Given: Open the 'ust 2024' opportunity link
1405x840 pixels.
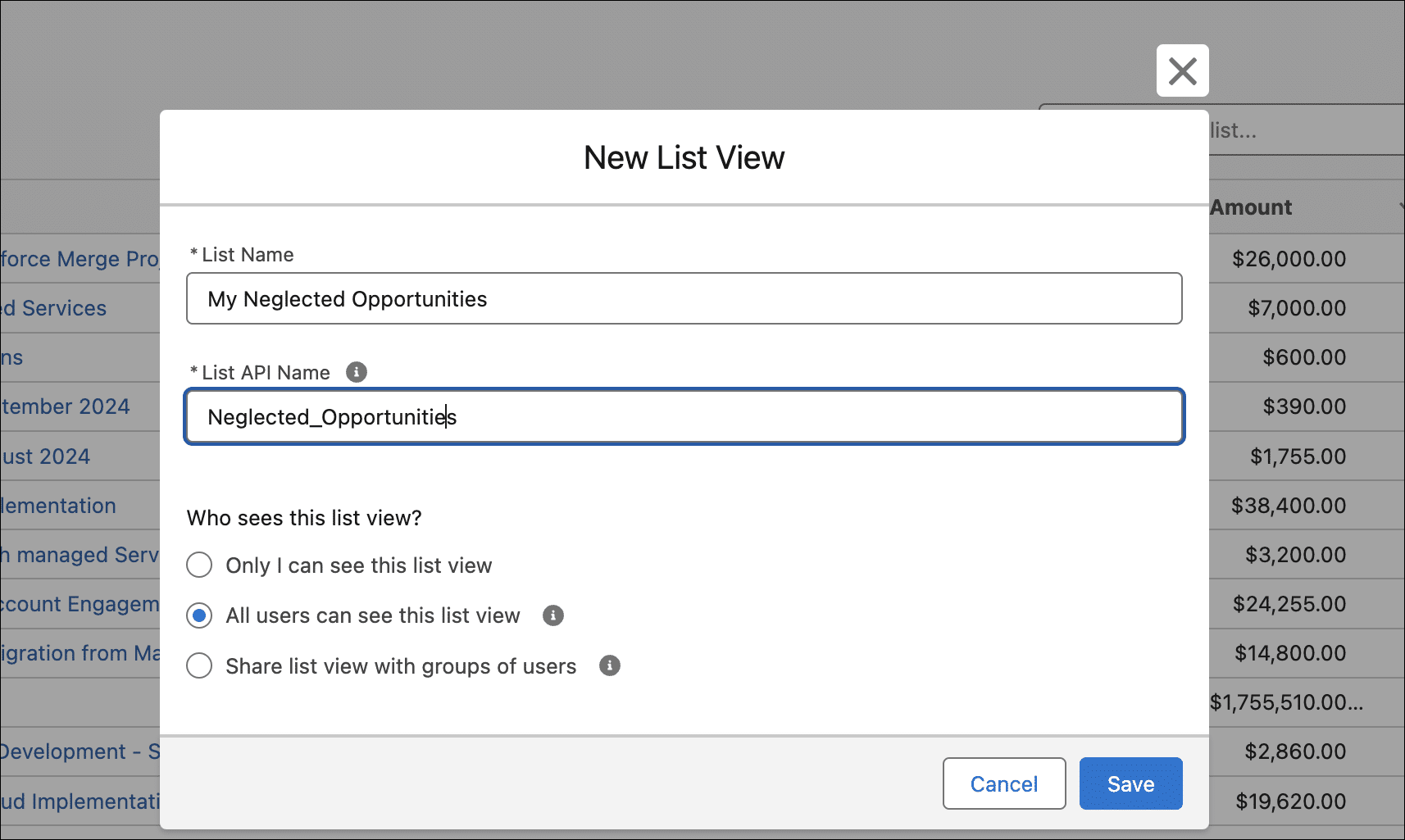Looking at the screenshot, I should (46, 456).
